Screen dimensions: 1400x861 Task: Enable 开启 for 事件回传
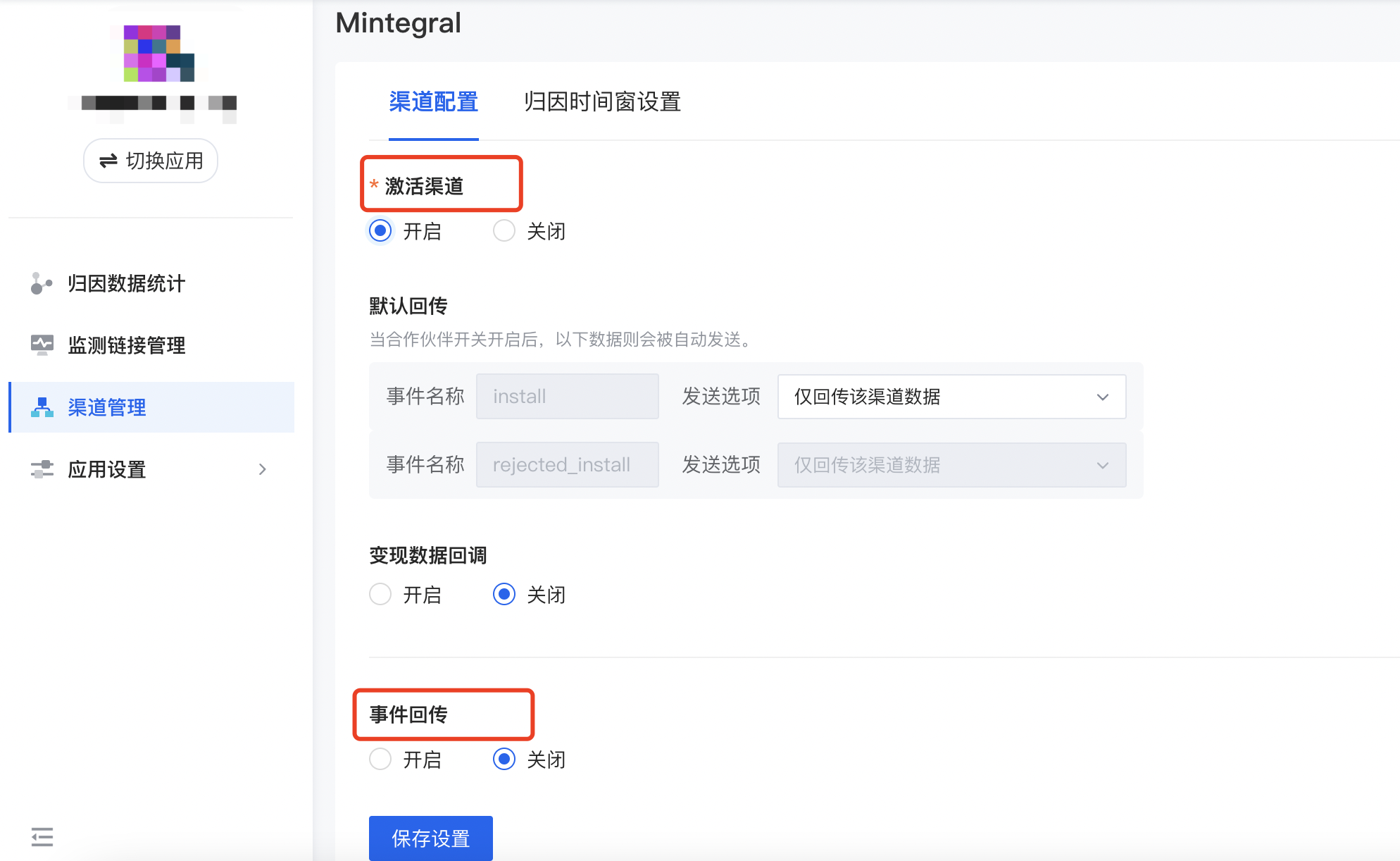pos(380,760)
